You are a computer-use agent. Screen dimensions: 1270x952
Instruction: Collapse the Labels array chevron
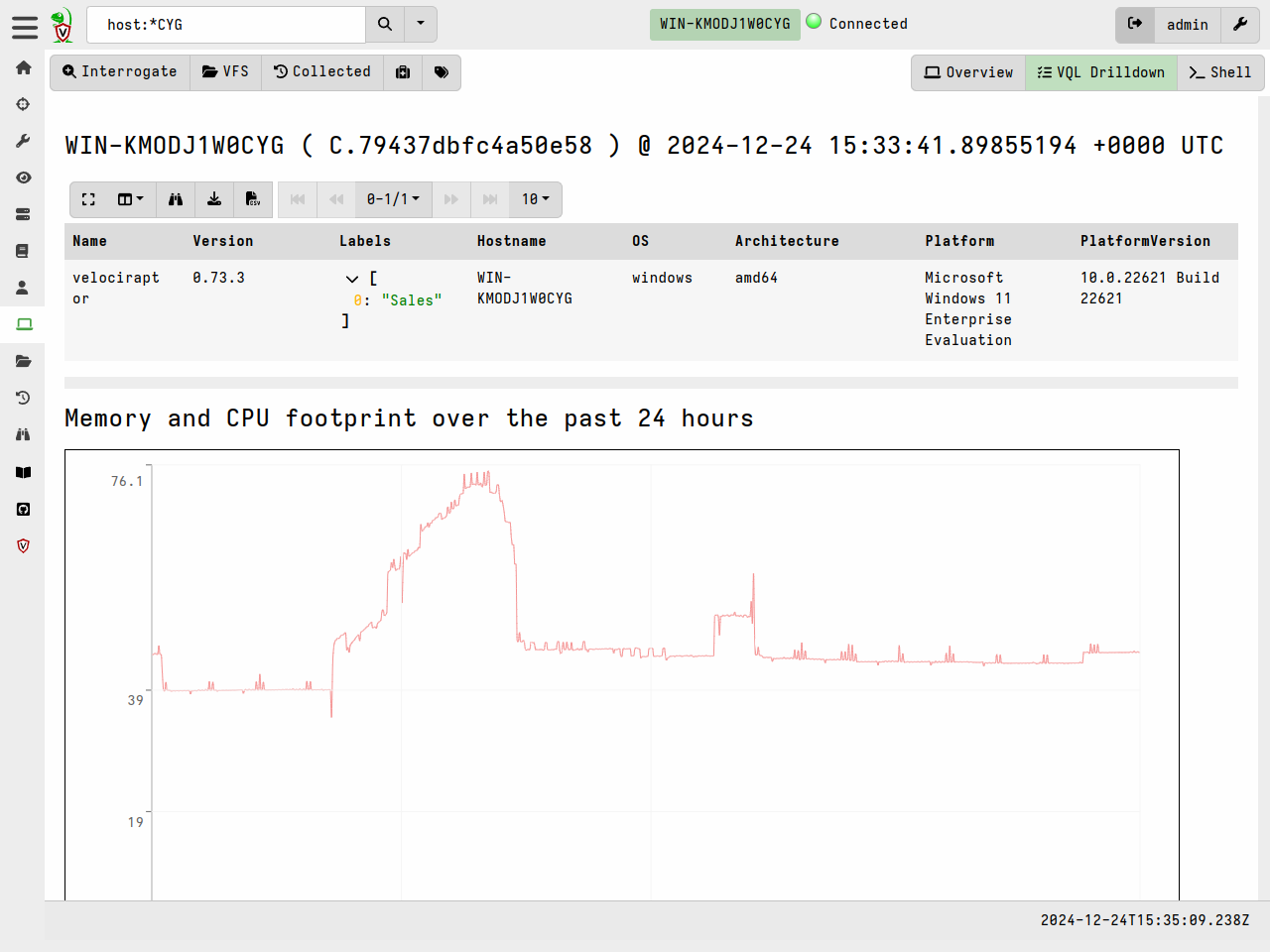[351, 279]
